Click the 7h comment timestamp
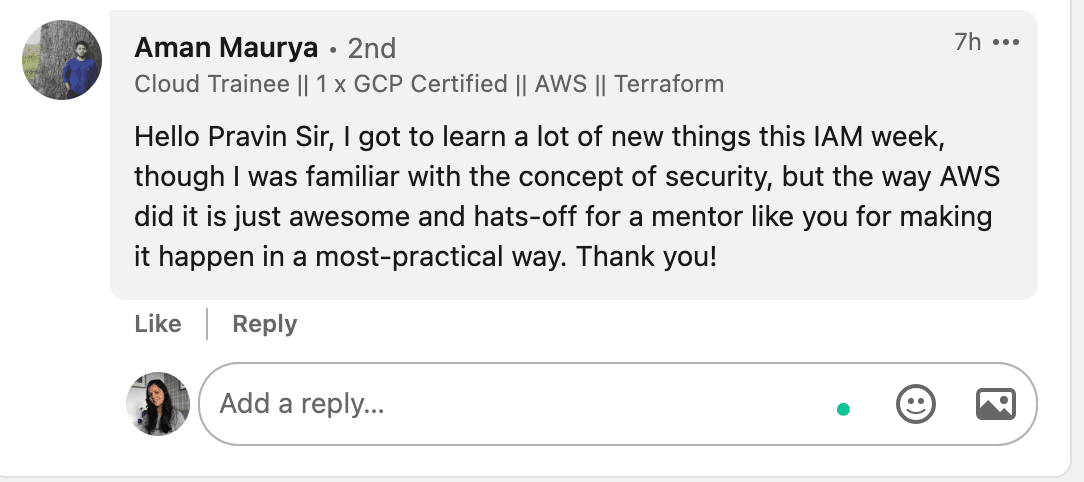This screenshot has height=482, width=1084. point(967,42)
